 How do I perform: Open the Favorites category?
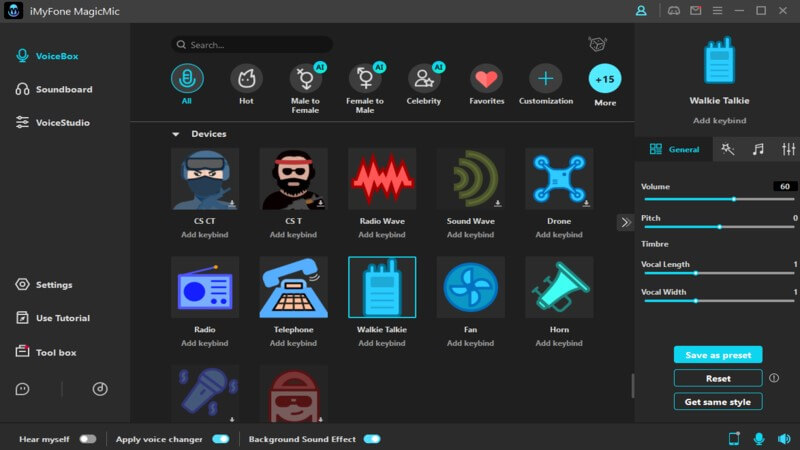click(486, 85)
